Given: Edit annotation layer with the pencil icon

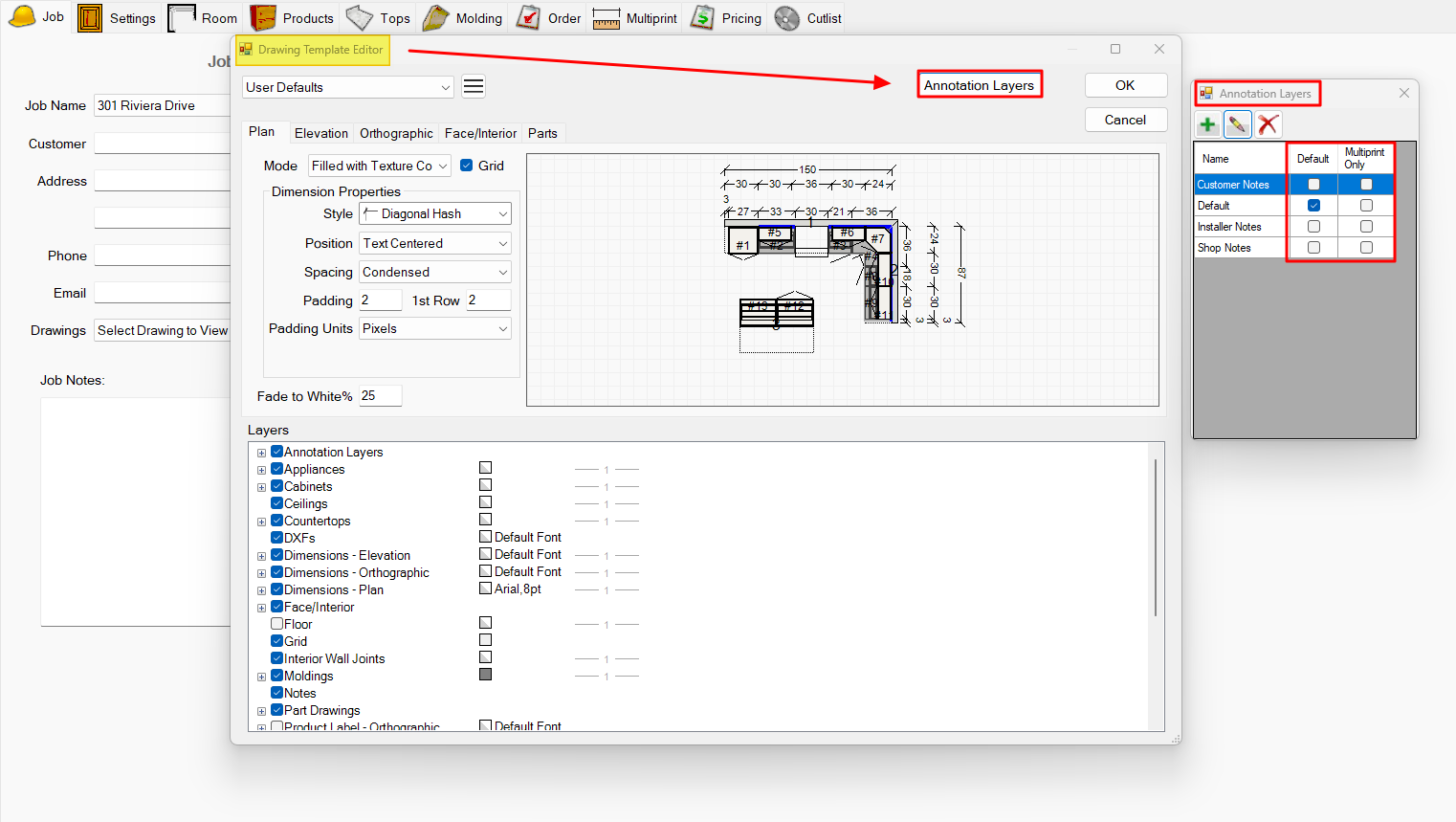Looking at the screenshot, I should tap(1238, 124).
